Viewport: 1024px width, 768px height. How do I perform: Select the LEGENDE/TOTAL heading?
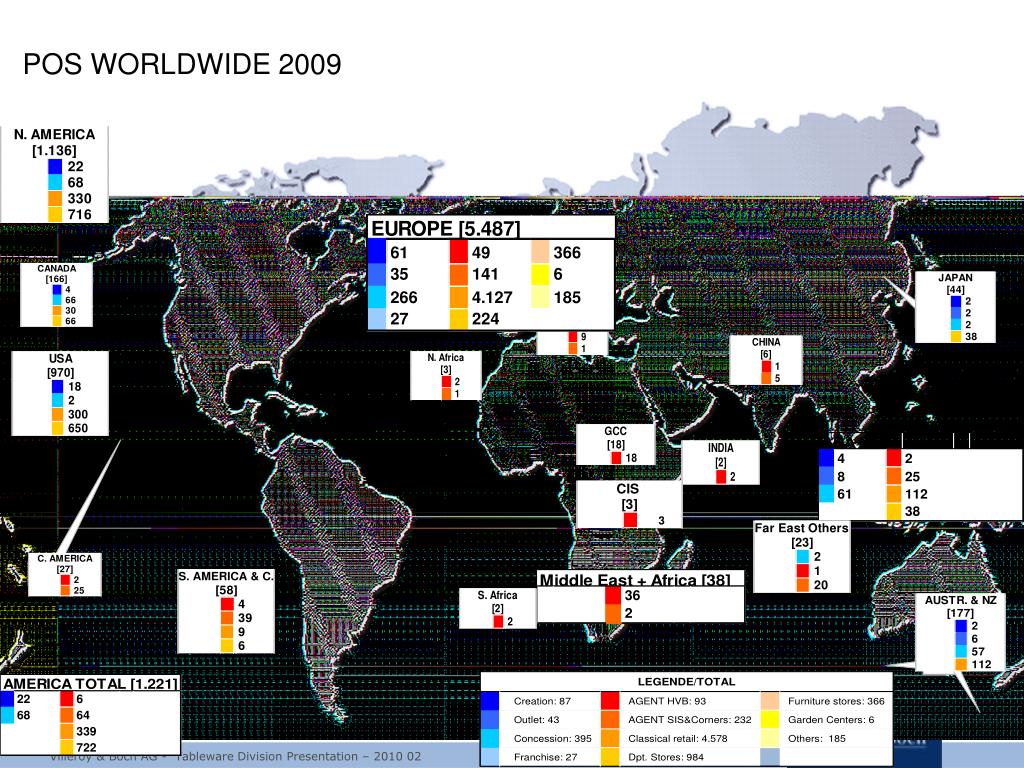[686, 681]
